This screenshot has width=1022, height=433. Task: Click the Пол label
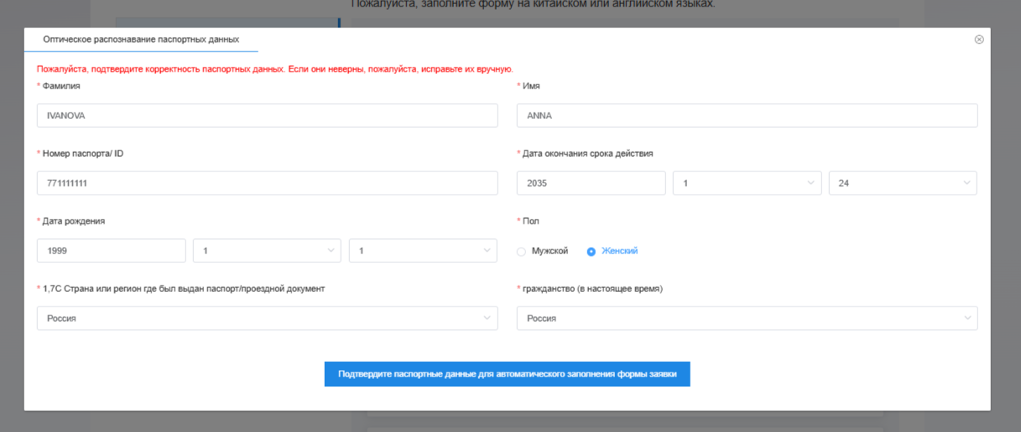click(531, 221)
